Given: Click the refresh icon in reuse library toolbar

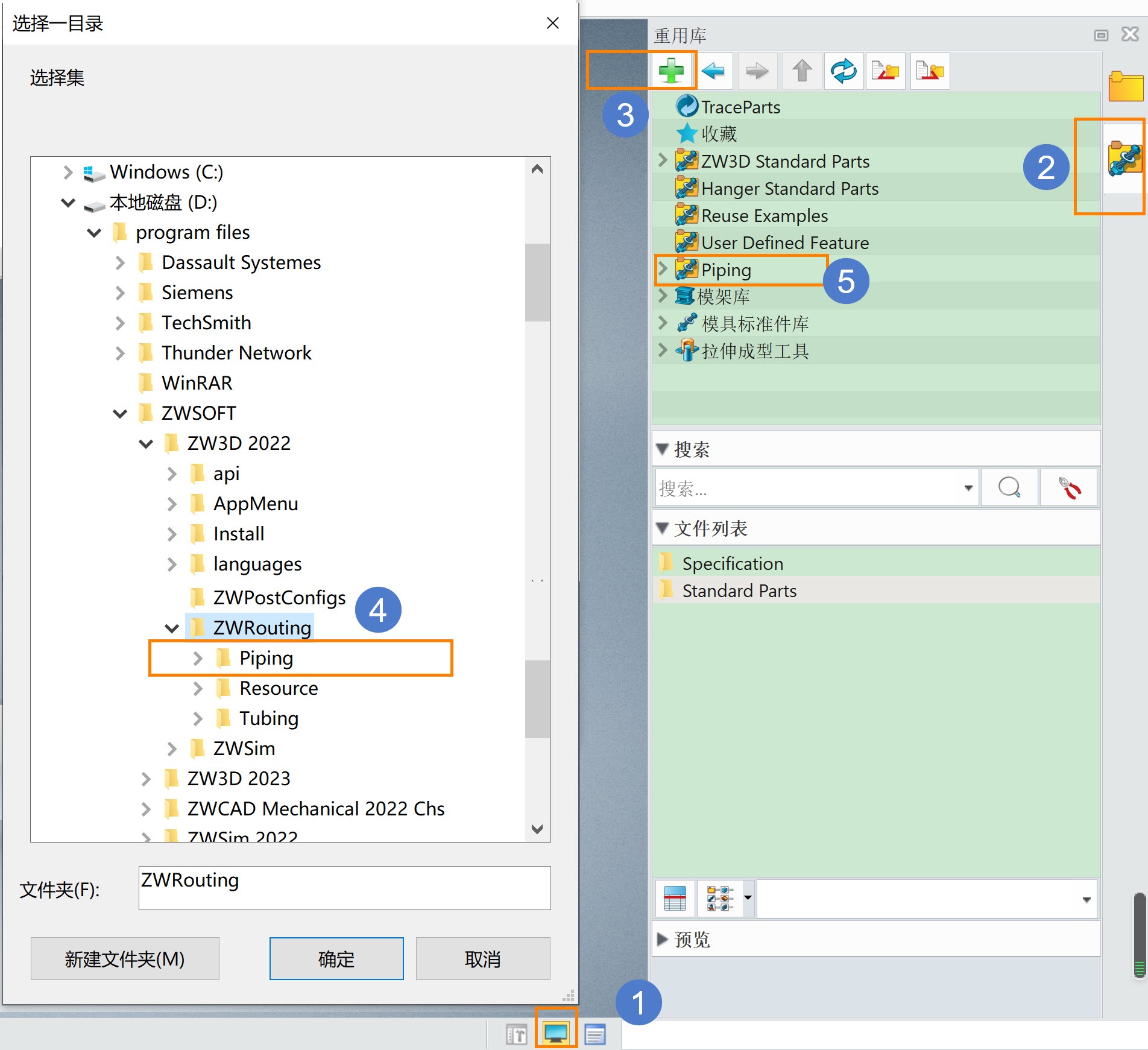Looking at the screenshot, I should tap(844, 71).
